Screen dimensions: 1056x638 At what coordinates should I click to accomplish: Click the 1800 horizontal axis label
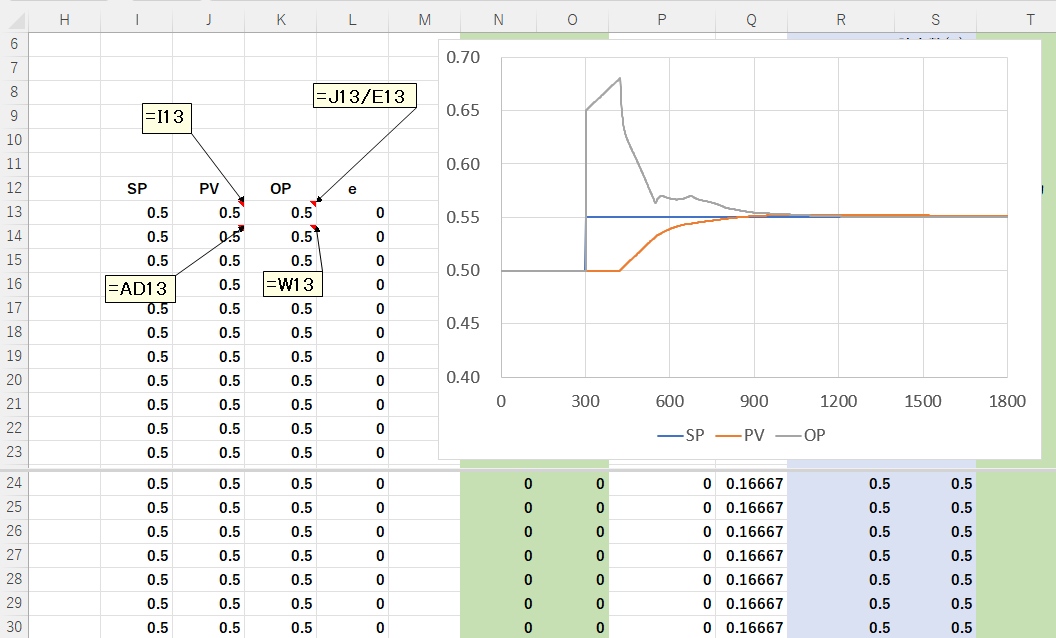pos(1006,401)
